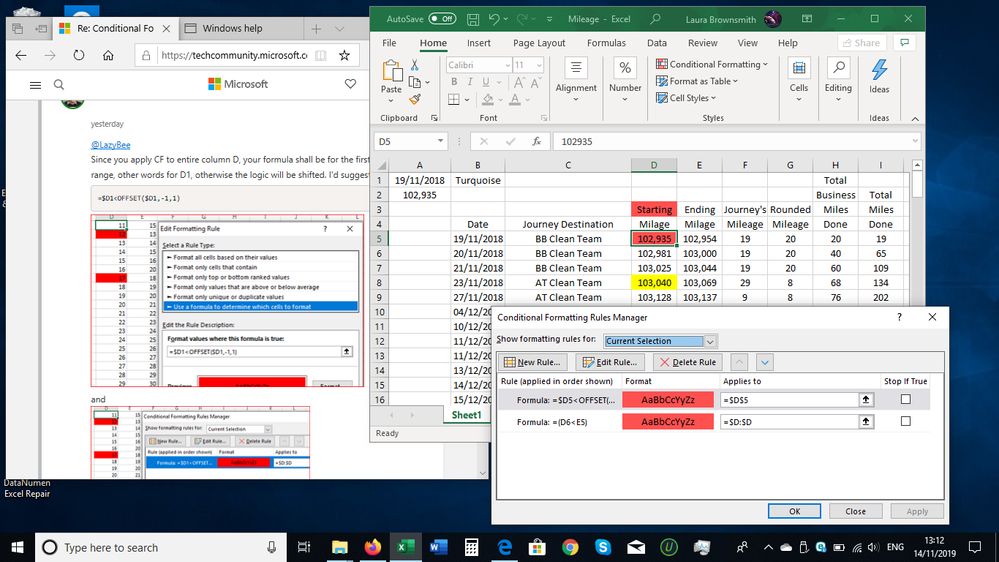Click the Type here to search box

[x=161, y=547]
